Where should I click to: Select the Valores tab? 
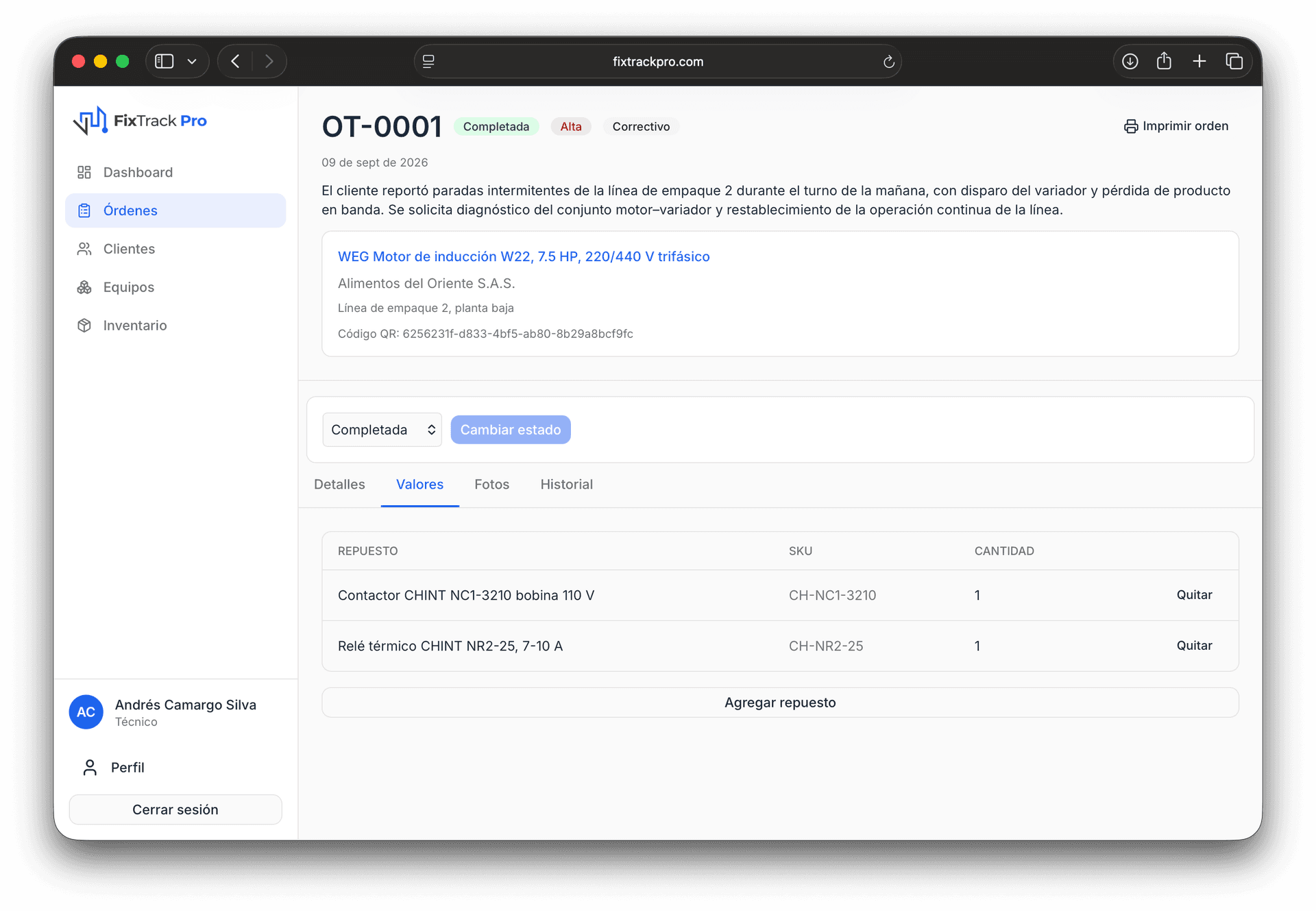(420, 485)
